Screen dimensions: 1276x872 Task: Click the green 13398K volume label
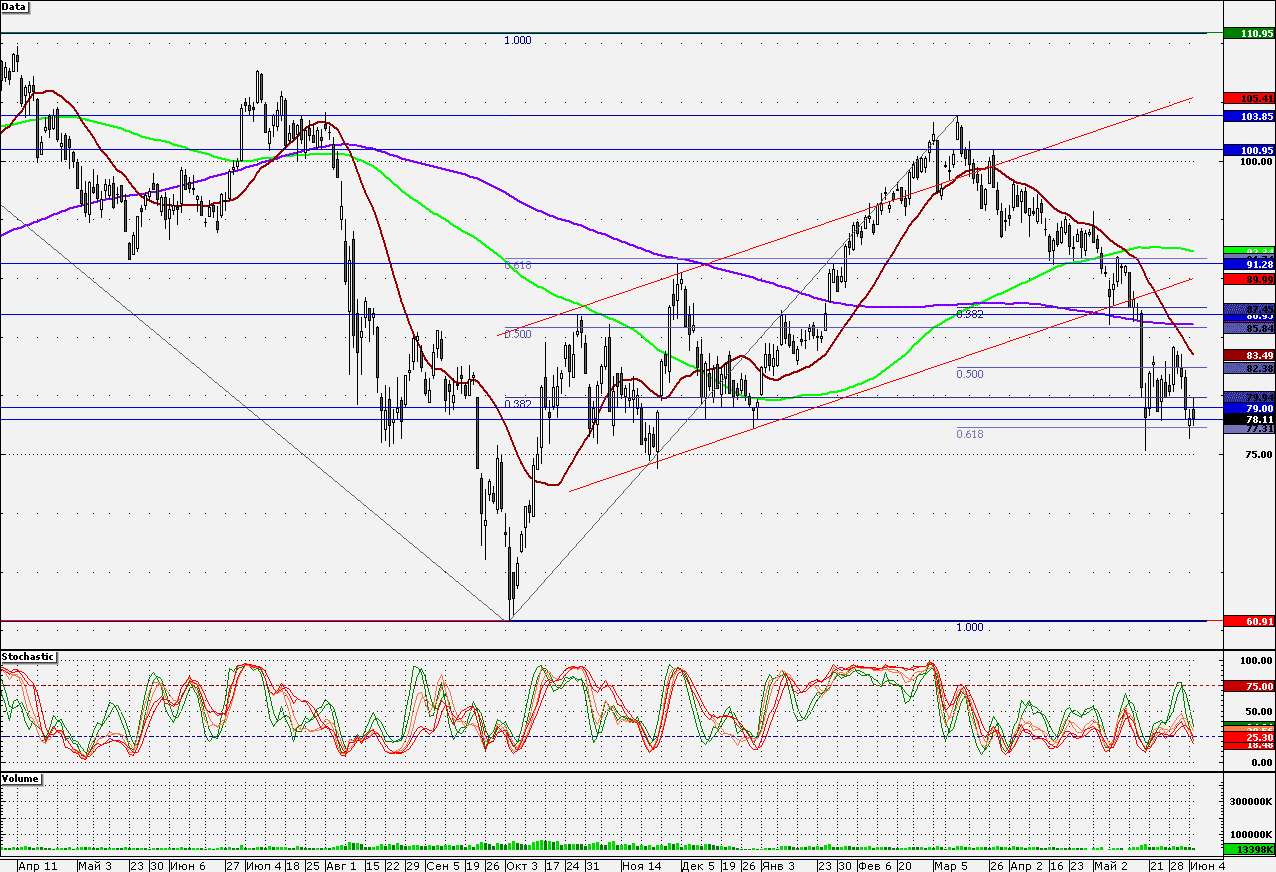pyautogui.click(x=1249, y=849)
